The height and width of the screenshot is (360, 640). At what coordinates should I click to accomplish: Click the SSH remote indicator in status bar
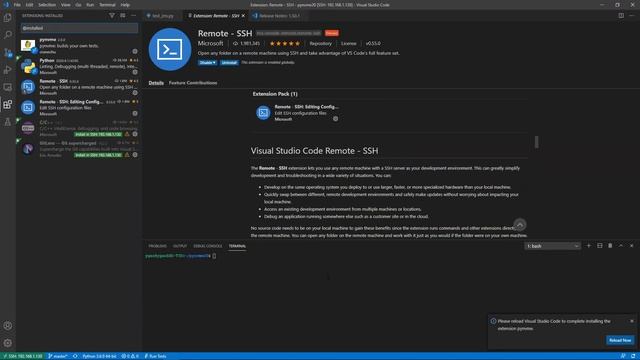click(x=22, y=356)
